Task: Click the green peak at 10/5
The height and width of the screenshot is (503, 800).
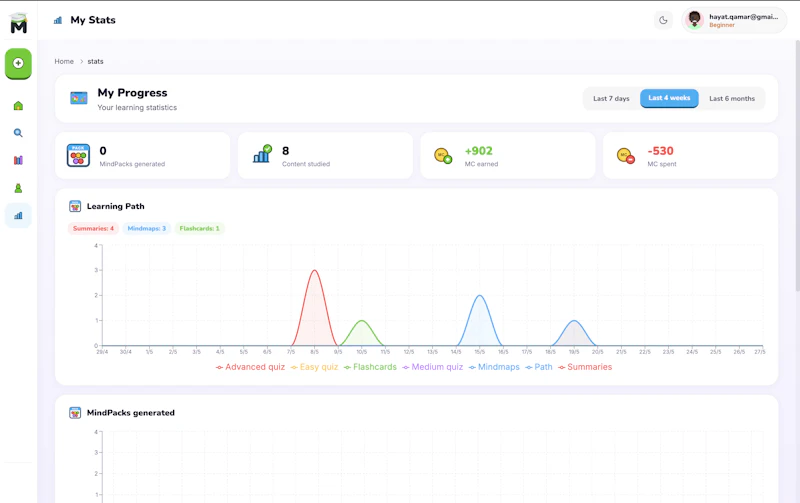Action: (362, 321)
